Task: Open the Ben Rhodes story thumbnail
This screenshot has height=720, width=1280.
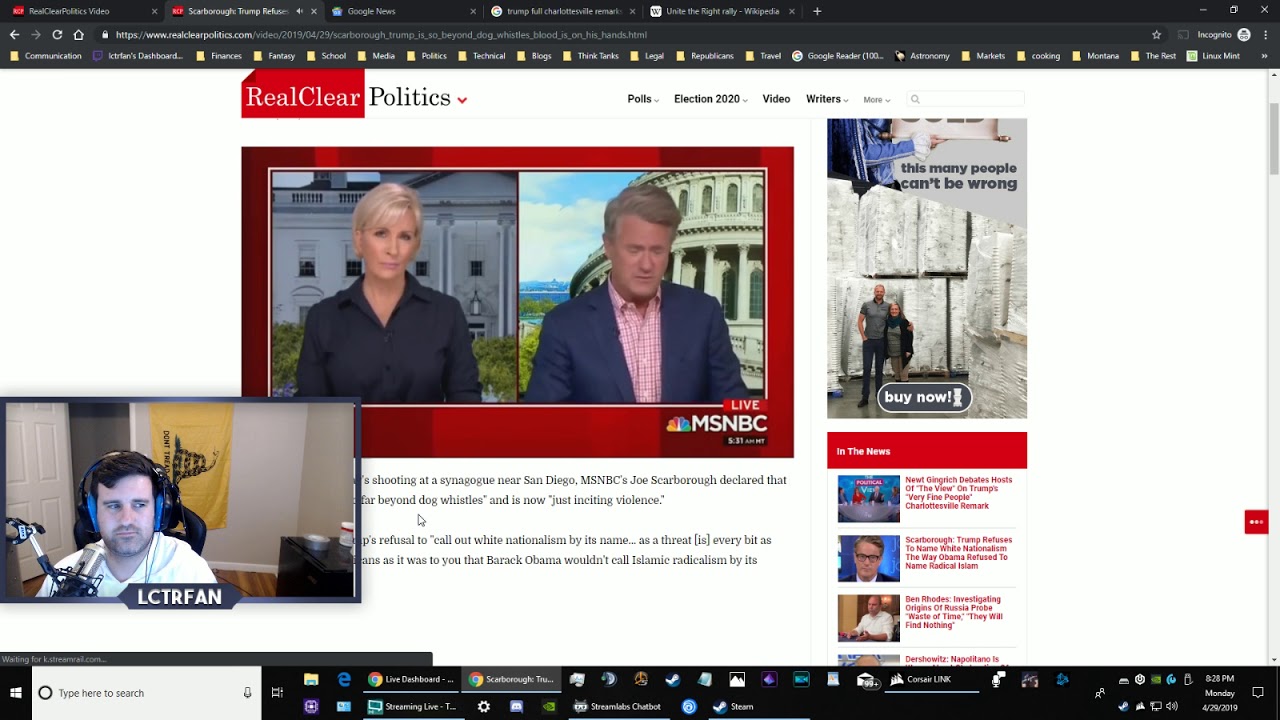Action: pos(868,618)
